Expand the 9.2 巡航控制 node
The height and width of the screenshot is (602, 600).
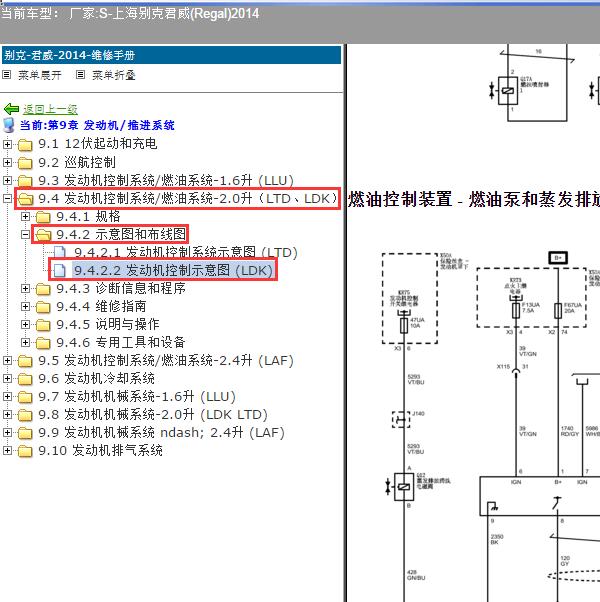click(x=7, y=162)
